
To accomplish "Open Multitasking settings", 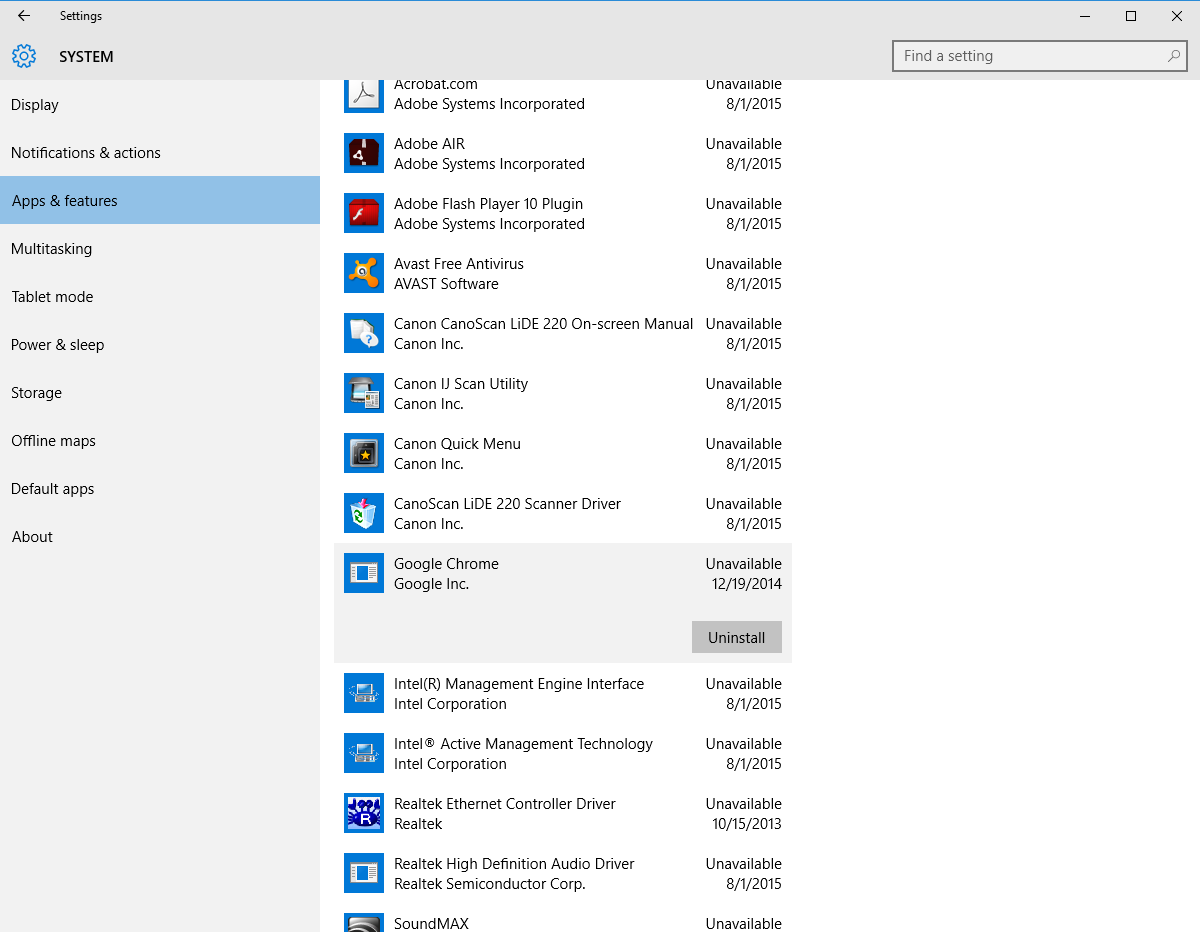I will (160, 248).
